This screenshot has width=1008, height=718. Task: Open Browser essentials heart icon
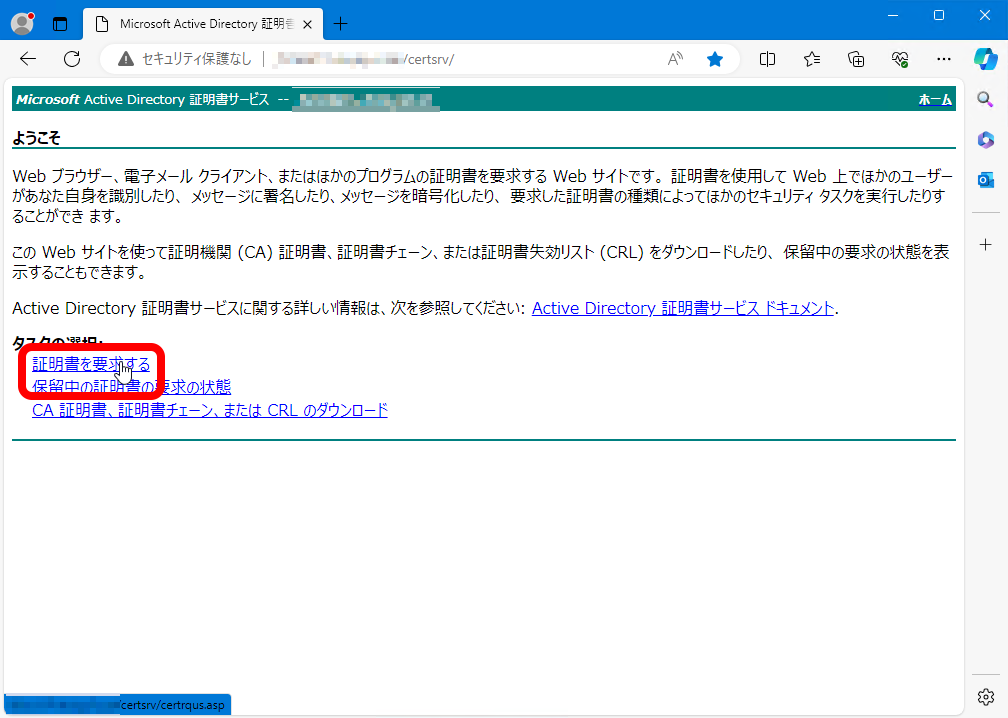click(x=899, y=59)
